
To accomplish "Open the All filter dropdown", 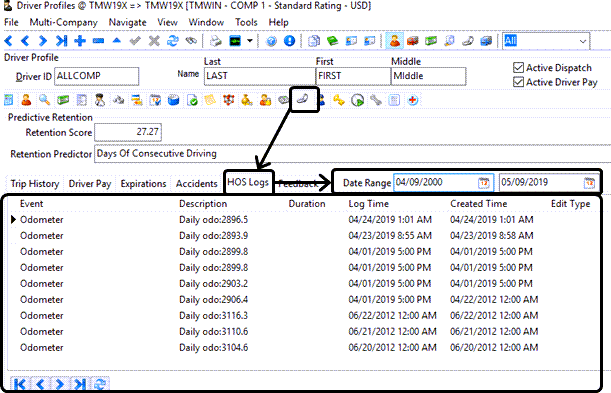I will click(x=546, y=41).
